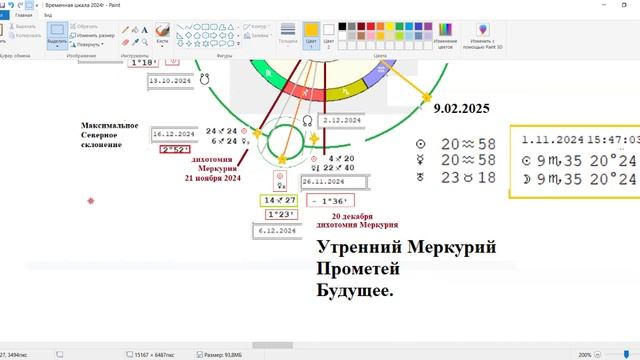
Task: Expand the Rotate (Повернуть) dropdown
Action: (102, 44)
